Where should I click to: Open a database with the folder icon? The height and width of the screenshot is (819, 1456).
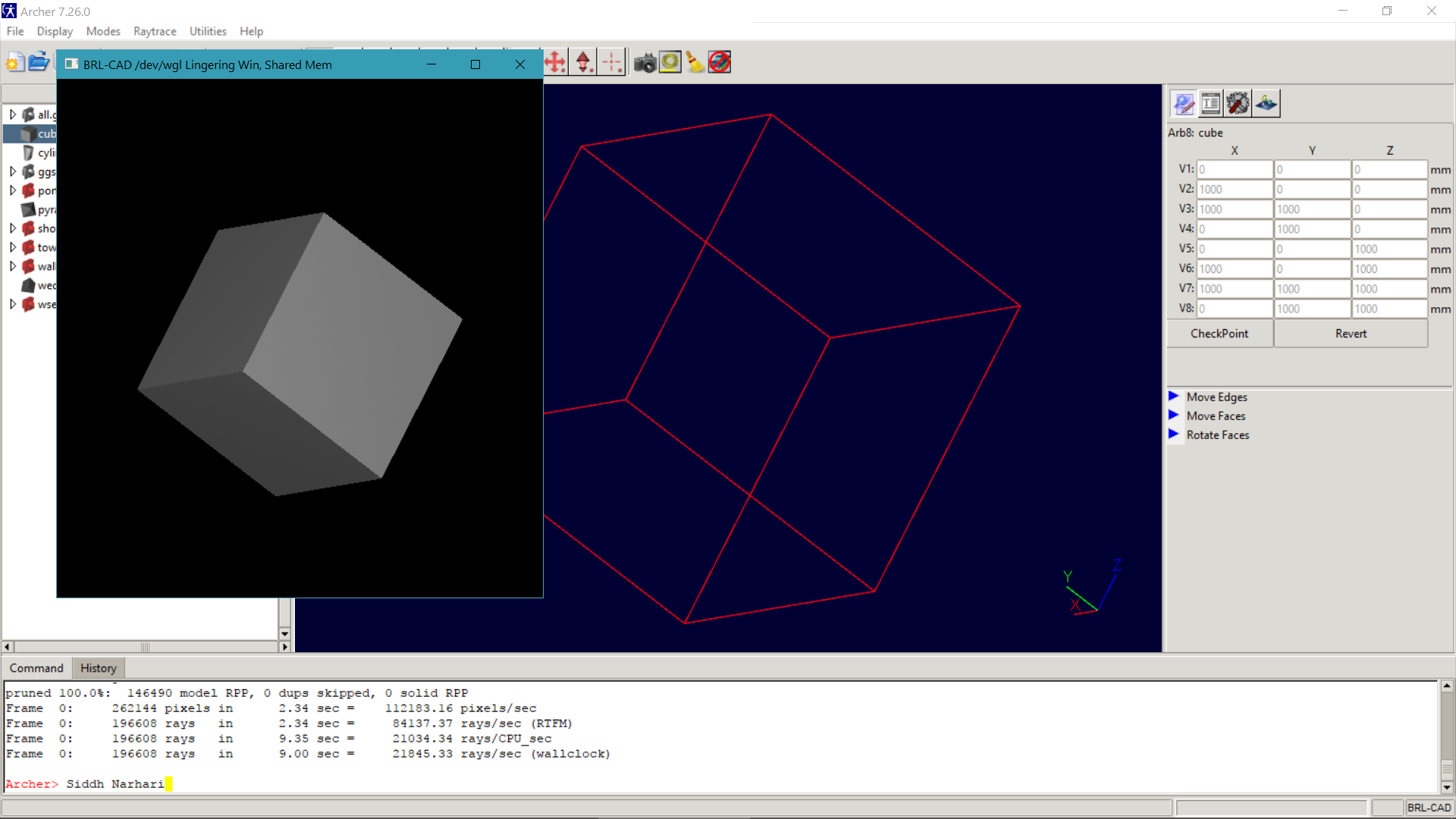(39, 62)
